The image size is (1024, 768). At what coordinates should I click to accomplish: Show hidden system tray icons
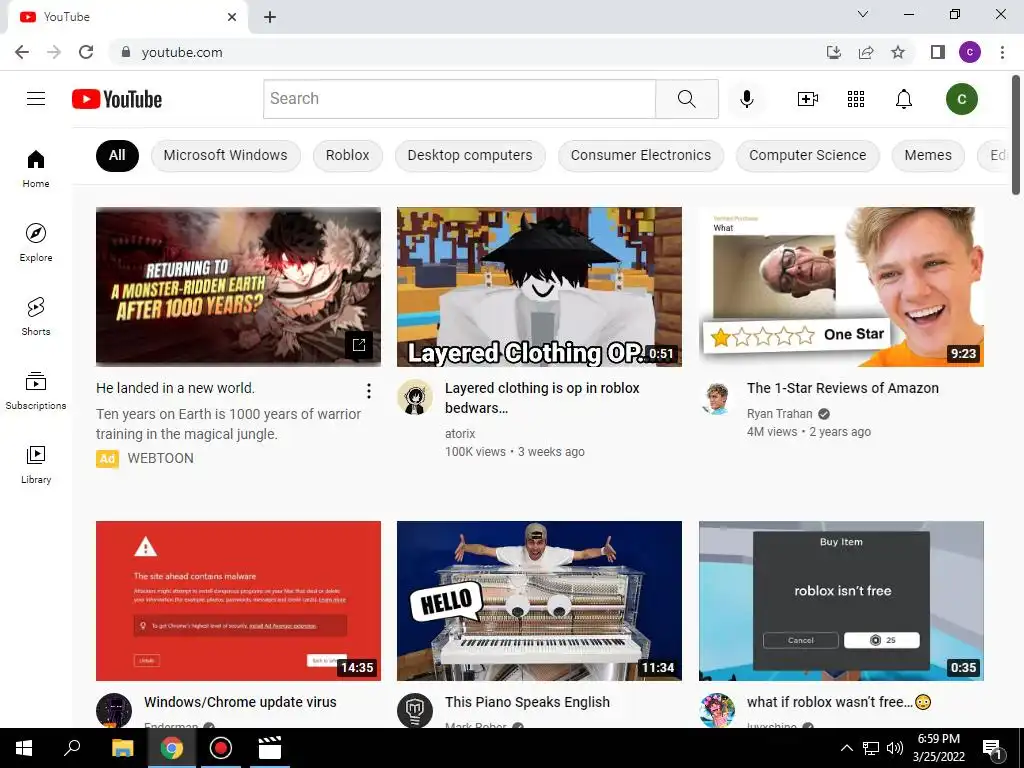[x=846, y=748]
